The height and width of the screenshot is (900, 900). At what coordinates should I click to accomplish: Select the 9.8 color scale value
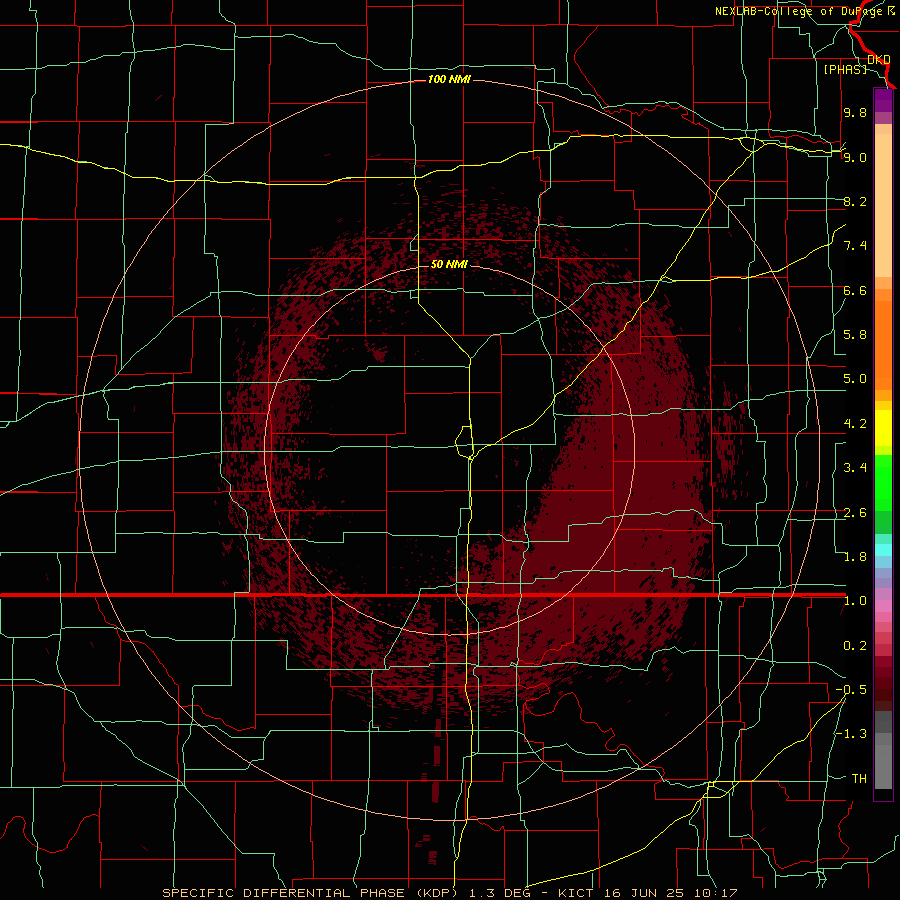click(855, 112)
